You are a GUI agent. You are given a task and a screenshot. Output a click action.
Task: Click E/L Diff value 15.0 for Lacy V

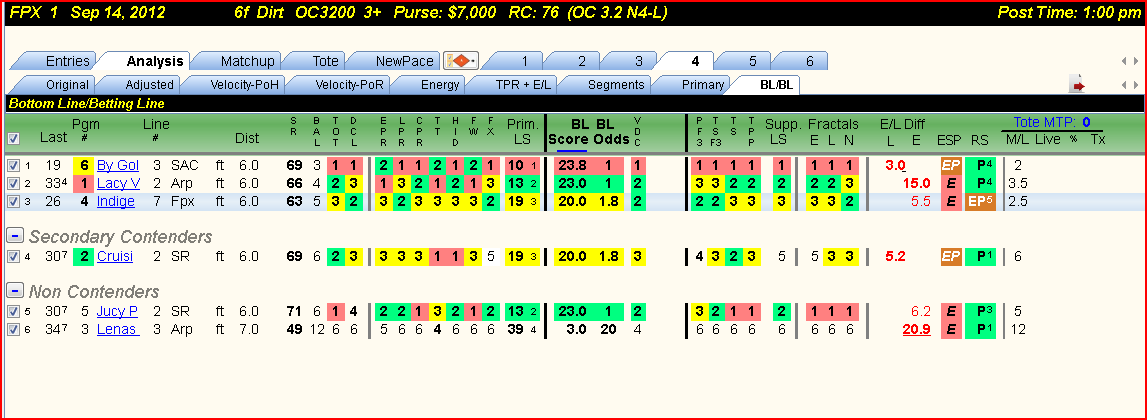click(x=917, y=184)
